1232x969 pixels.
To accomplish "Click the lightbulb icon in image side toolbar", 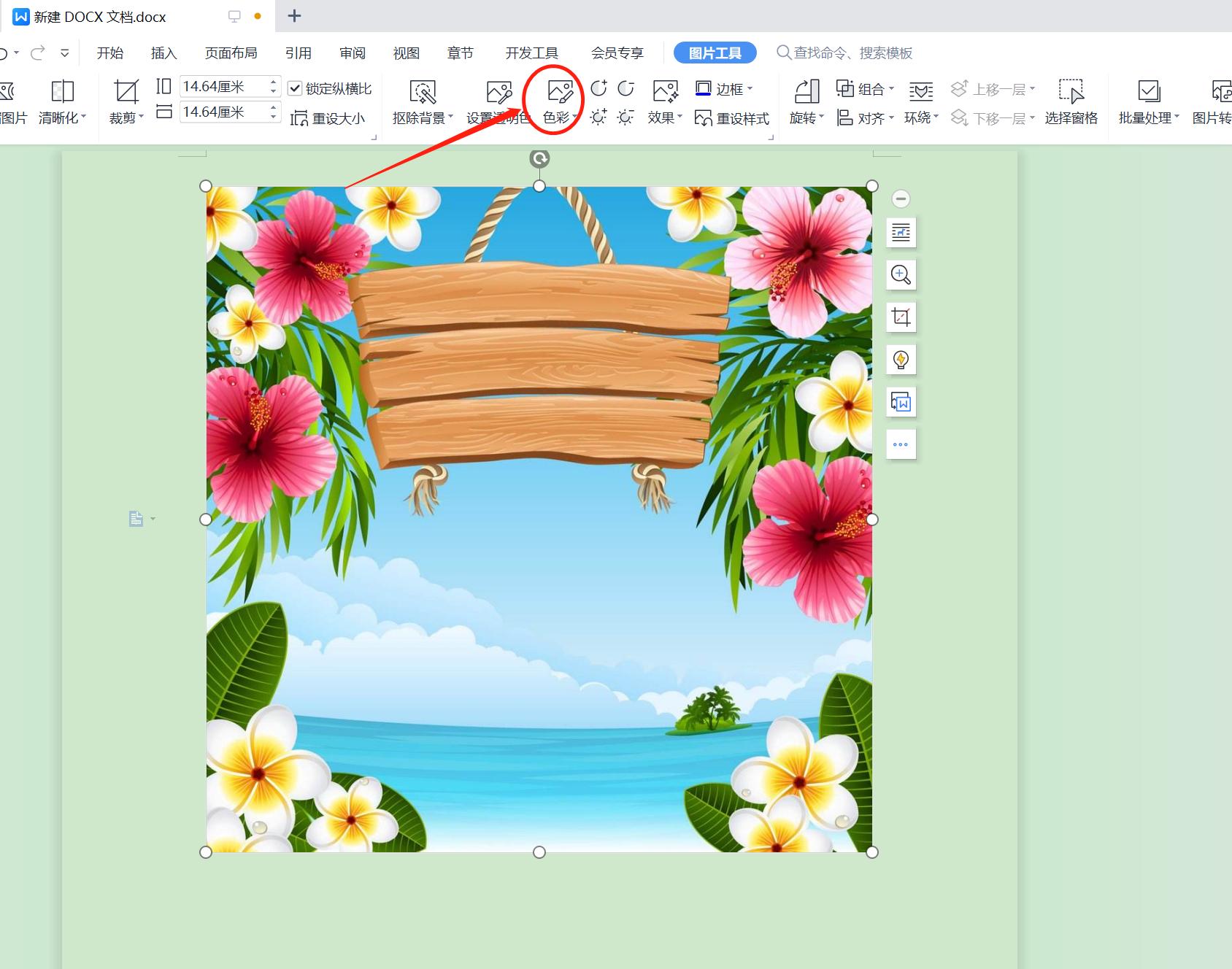I will tap(901, 360).
